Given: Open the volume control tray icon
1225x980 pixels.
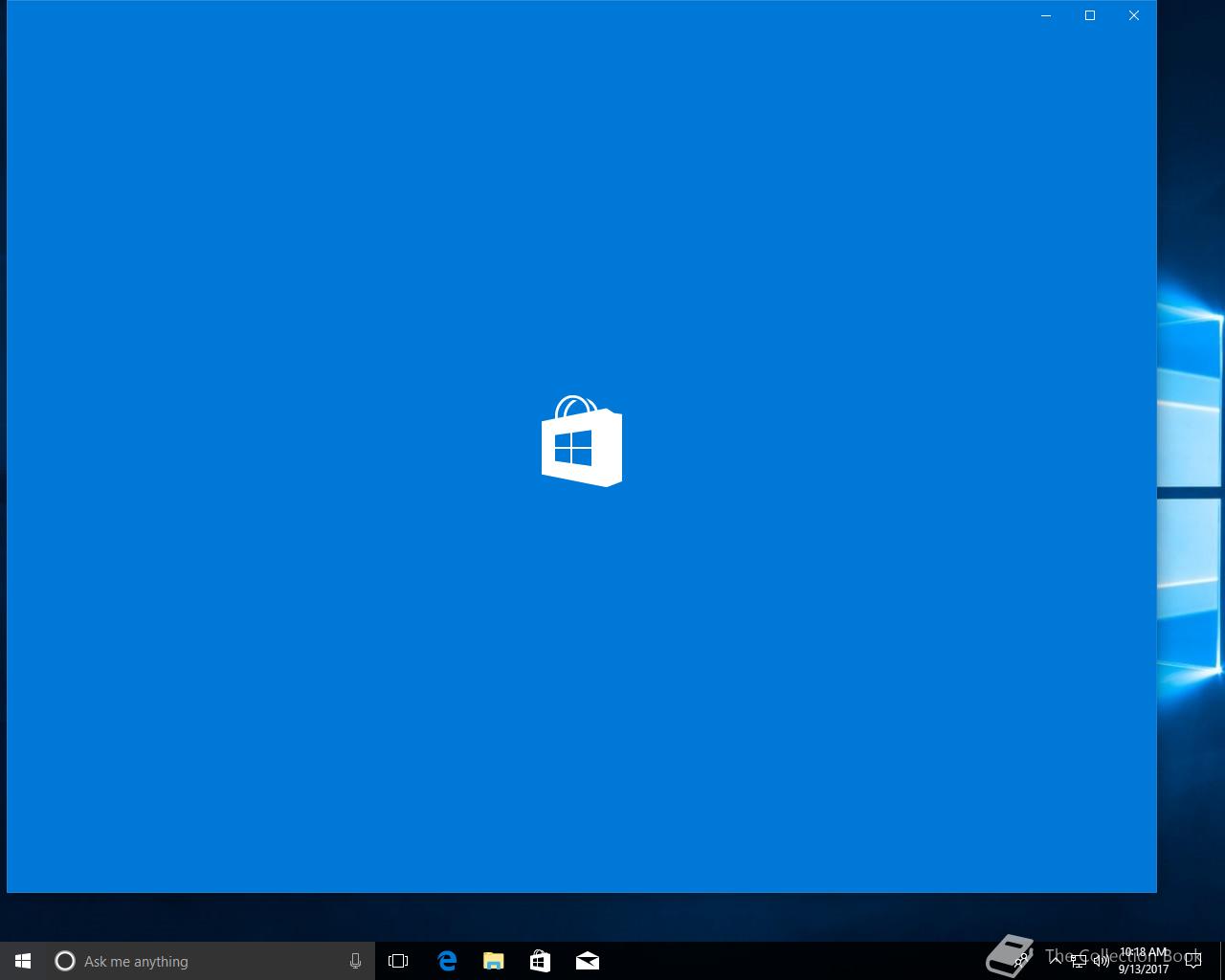Looking at the screenshot, I should point(1101,961).
